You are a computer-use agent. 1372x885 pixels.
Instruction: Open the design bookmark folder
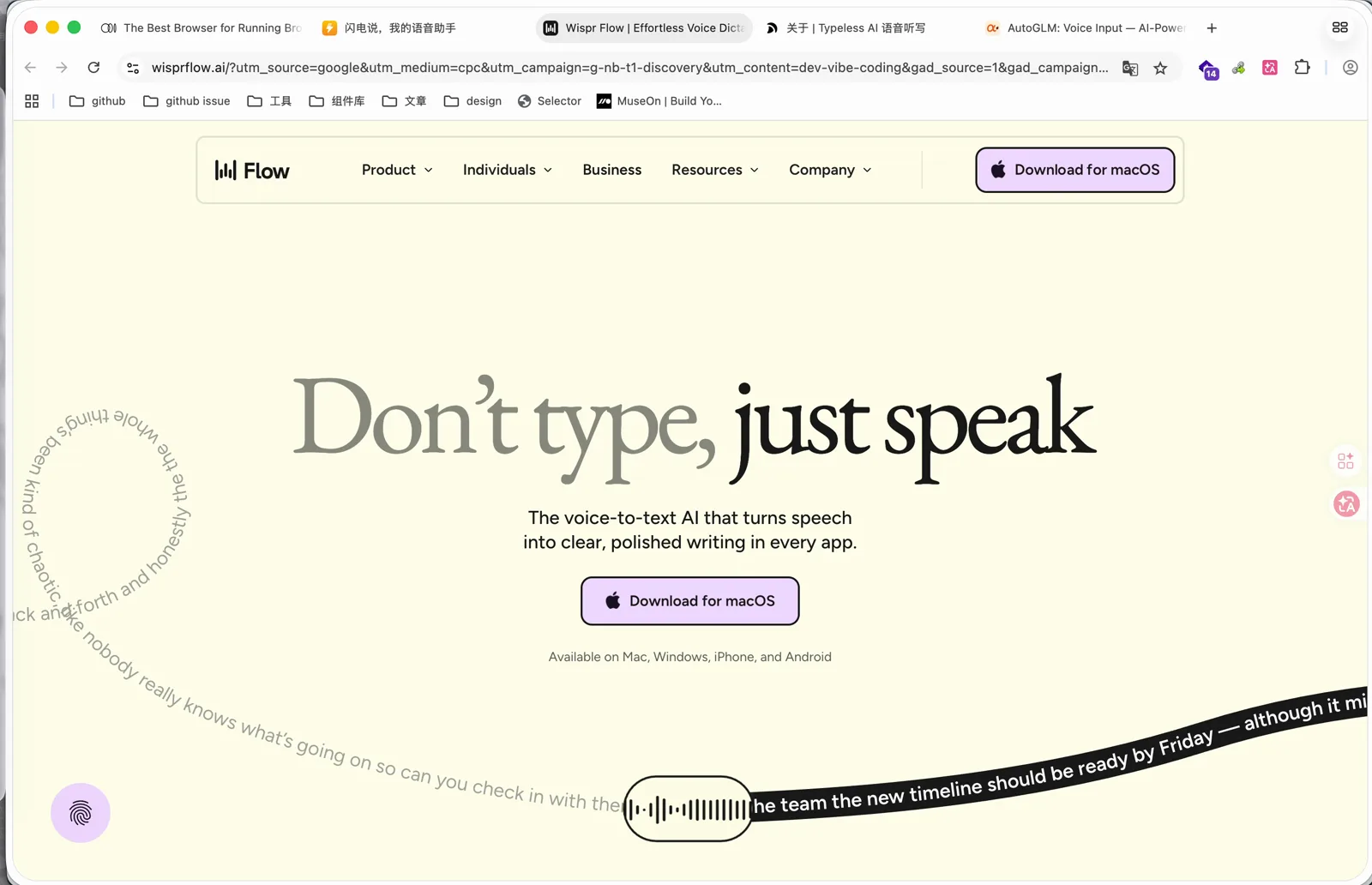pos(472,101)
